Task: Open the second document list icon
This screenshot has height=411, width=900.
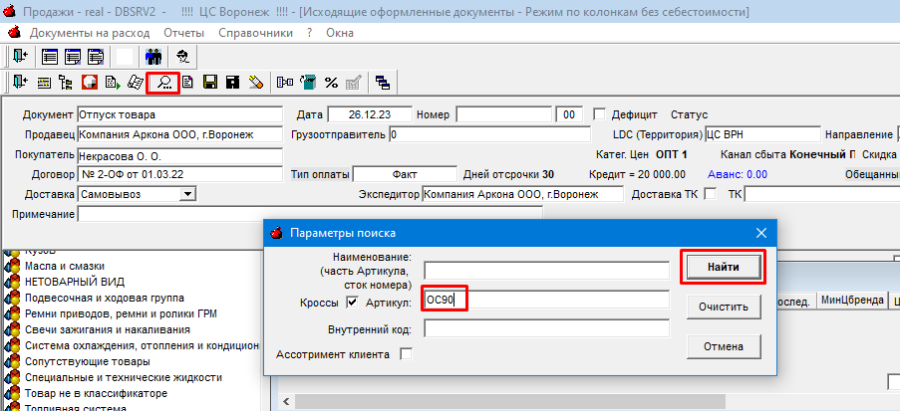Action: pyautogui.click(x=73, y=56)
